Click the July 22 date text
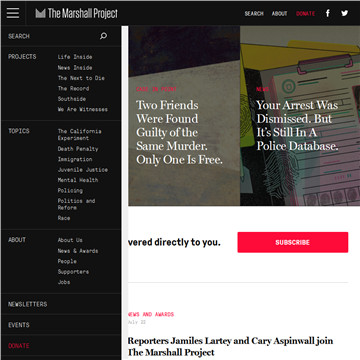360x360 pixels. [x=137, y=322]
